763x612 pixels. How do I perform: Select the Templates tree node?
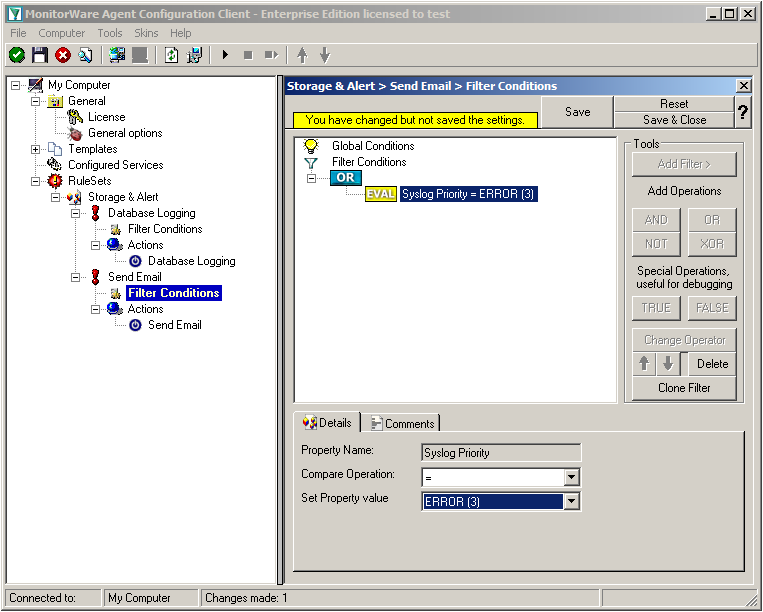92,149
